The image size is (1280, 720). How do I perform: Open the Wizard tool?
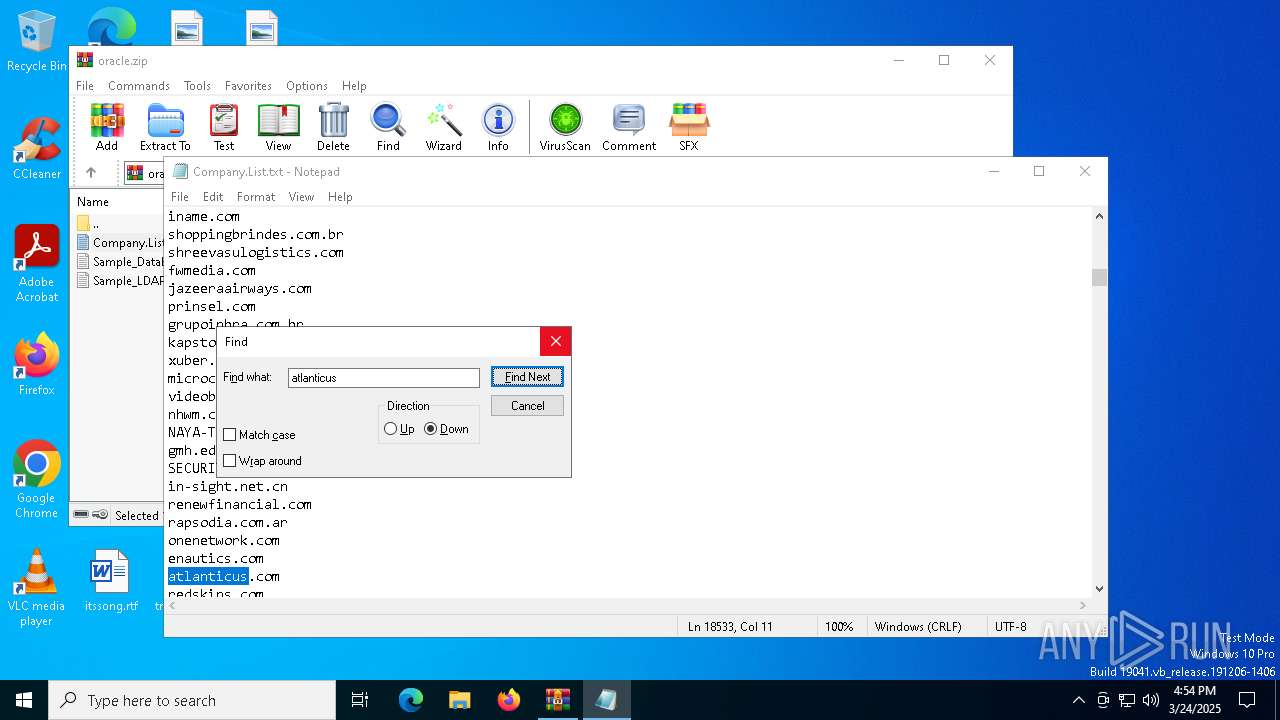tap(443, 127)
